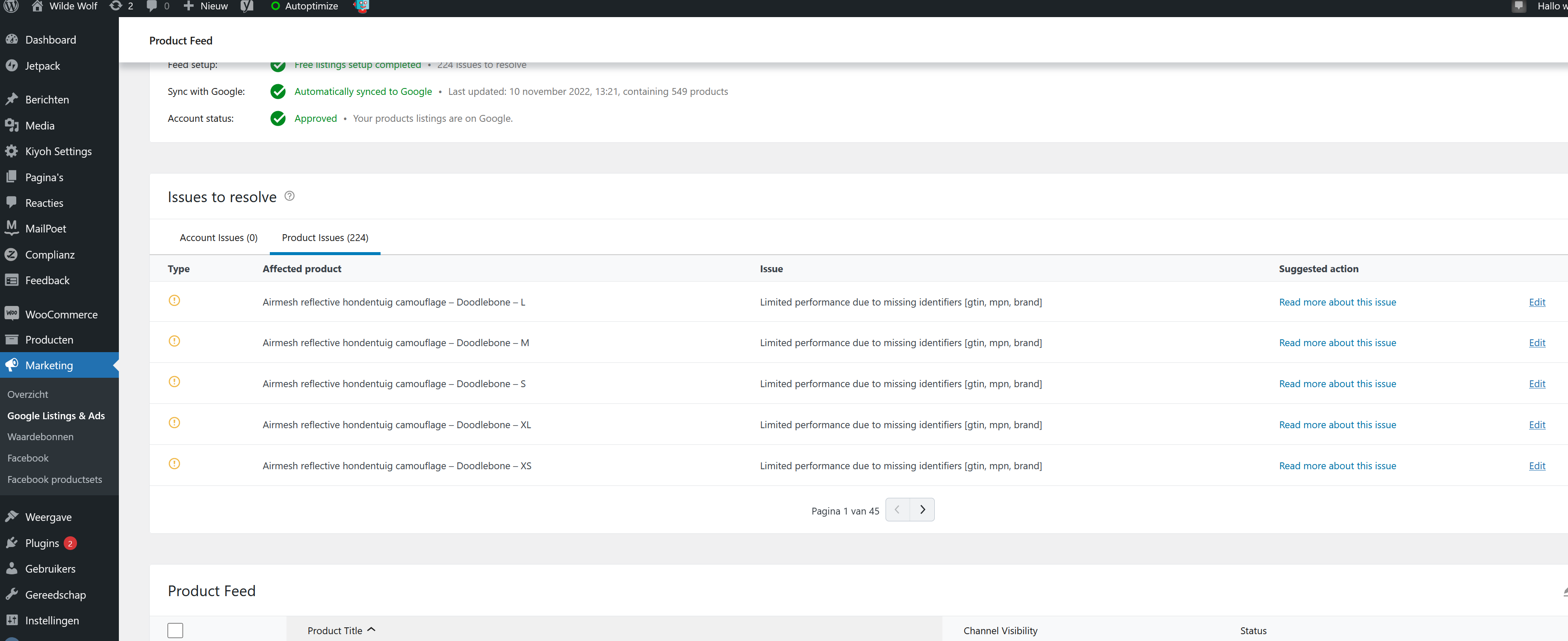The height and width of the screenshot is (641, 1568).
Task: Click the Jetpack sidebar icon
Action: 12,66
